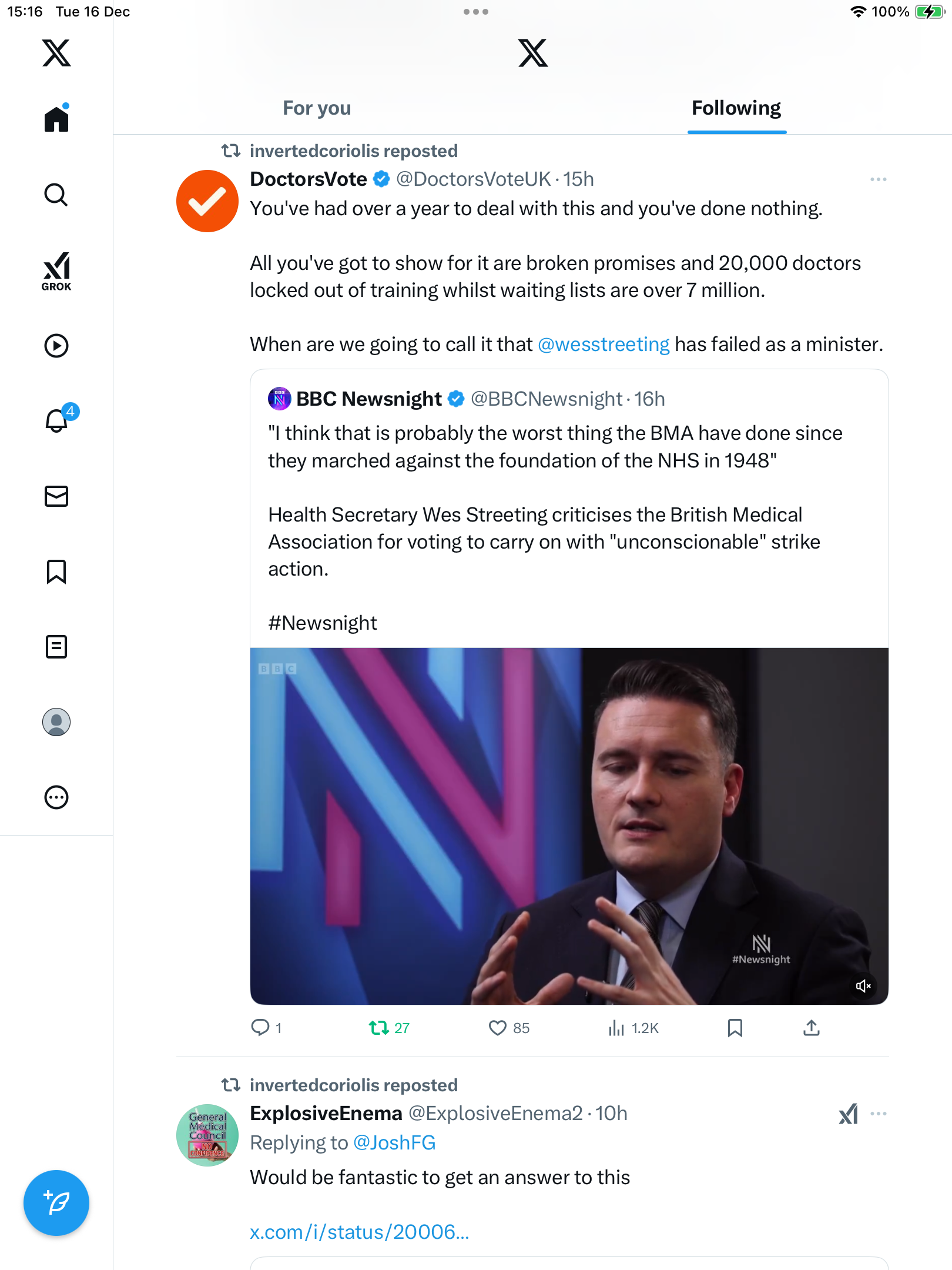952x1270 pixels.
Task: Open Messages envelope icon
Action: pyautogui.click(x=56, y=496)
